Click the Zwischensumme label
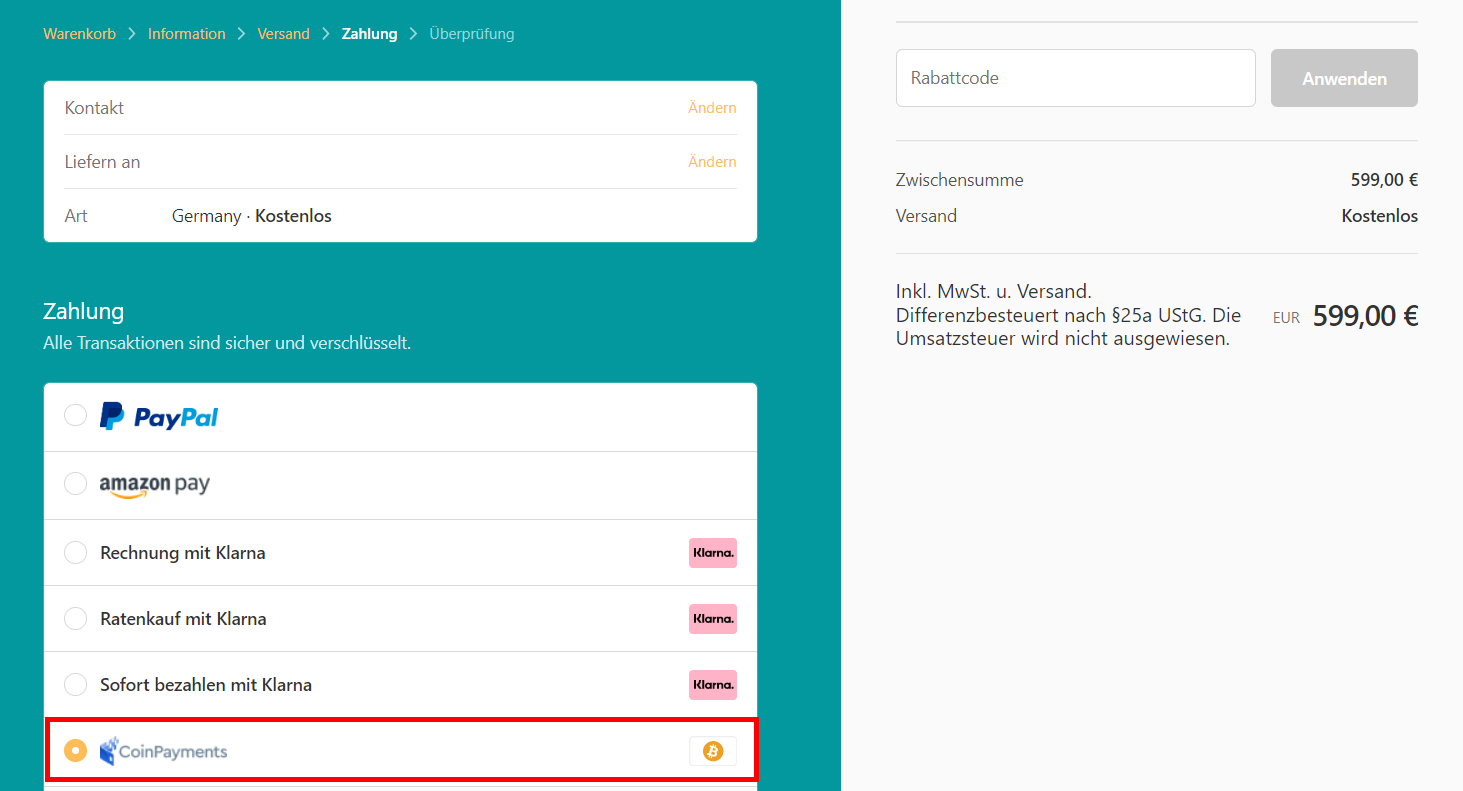The image size is (1463, 791). (960, 181)
